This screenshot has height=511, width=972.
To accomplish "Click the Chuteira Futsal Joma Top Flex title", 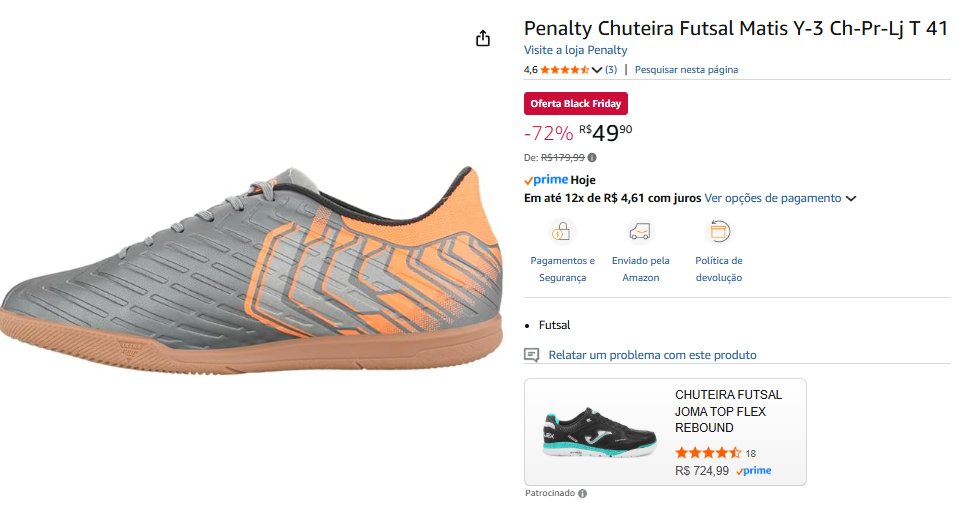I will click(728, 411).
